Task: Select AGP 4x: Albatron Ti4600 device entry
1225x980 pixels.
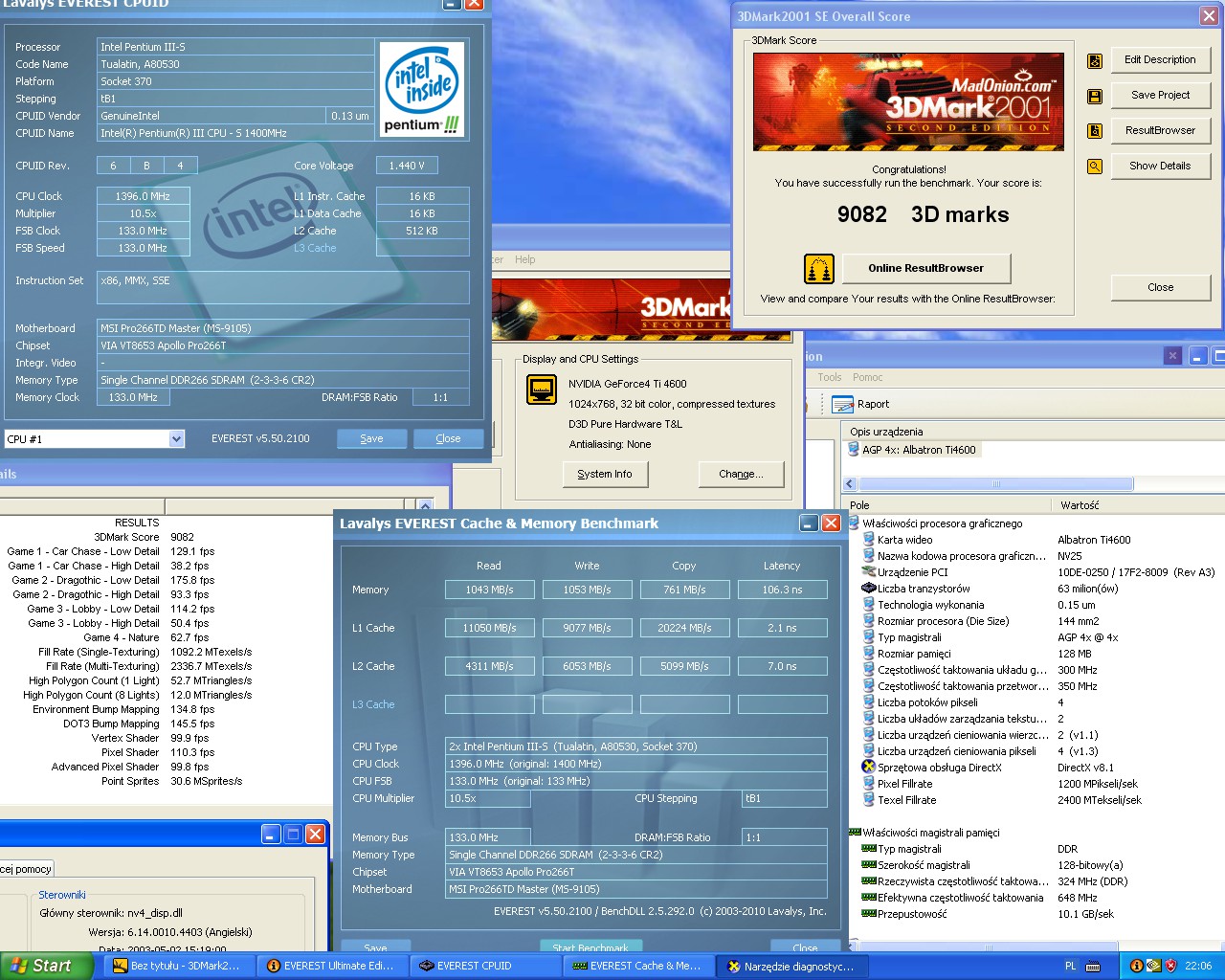Action: (918, 450)
